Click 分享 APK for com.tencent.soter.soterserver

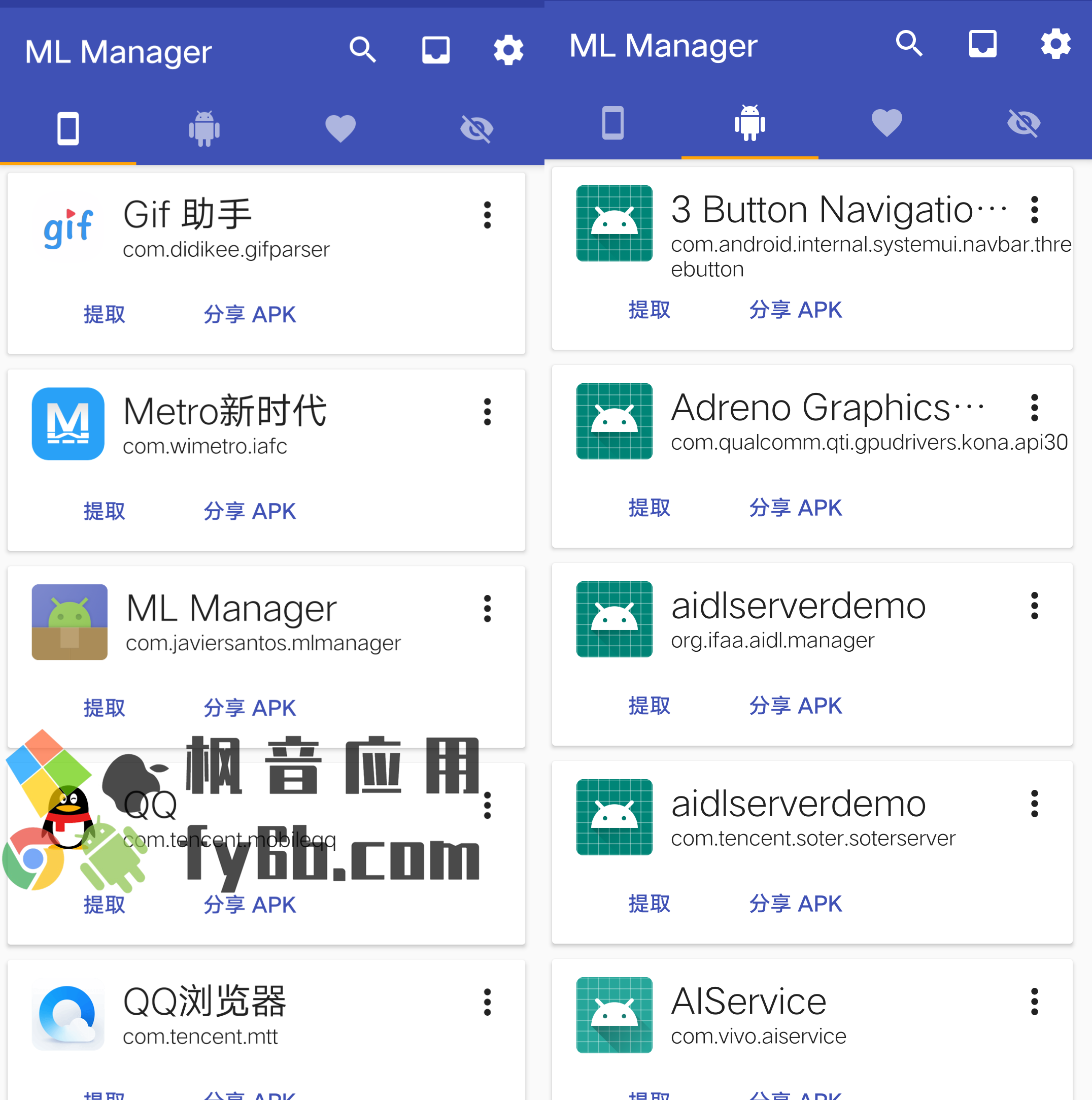coord(795,904)
